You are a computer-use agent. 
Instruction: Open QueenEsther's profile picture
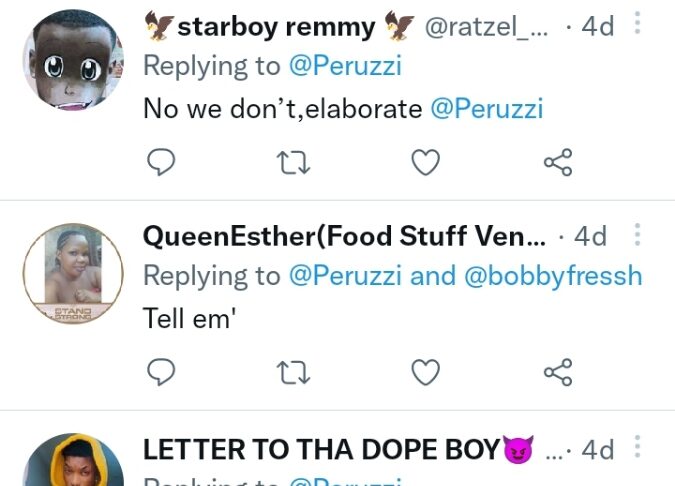[x=73, y=272]
